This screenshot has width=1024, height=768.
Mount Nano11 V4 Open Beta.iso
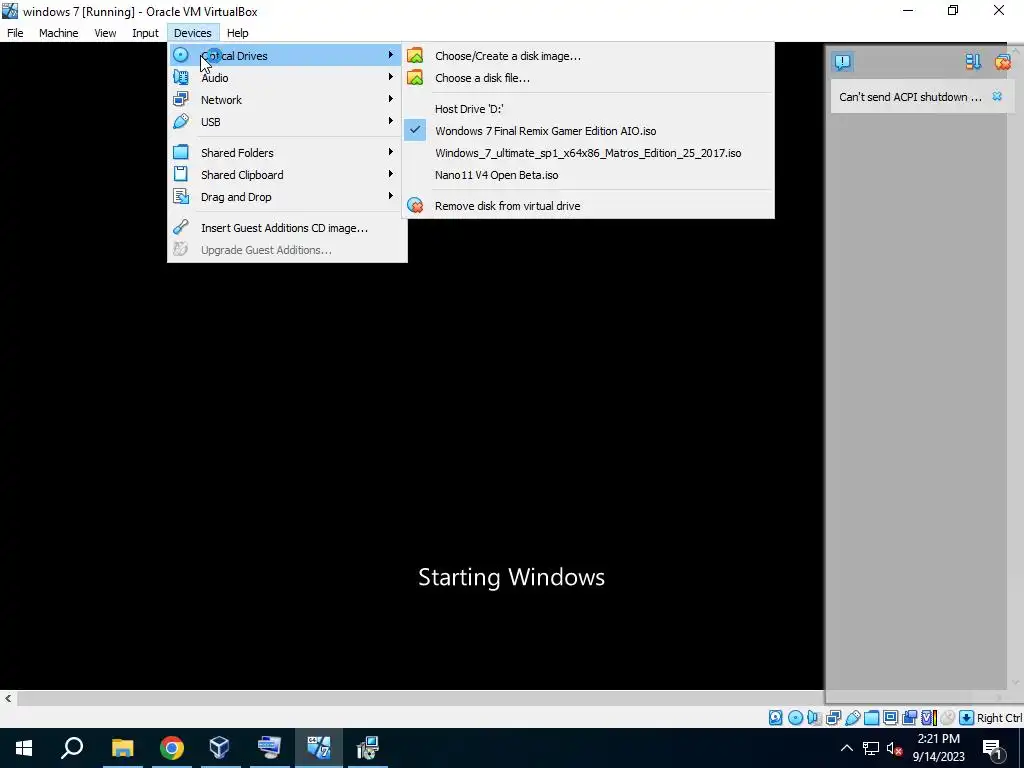(x=588, y=175)
